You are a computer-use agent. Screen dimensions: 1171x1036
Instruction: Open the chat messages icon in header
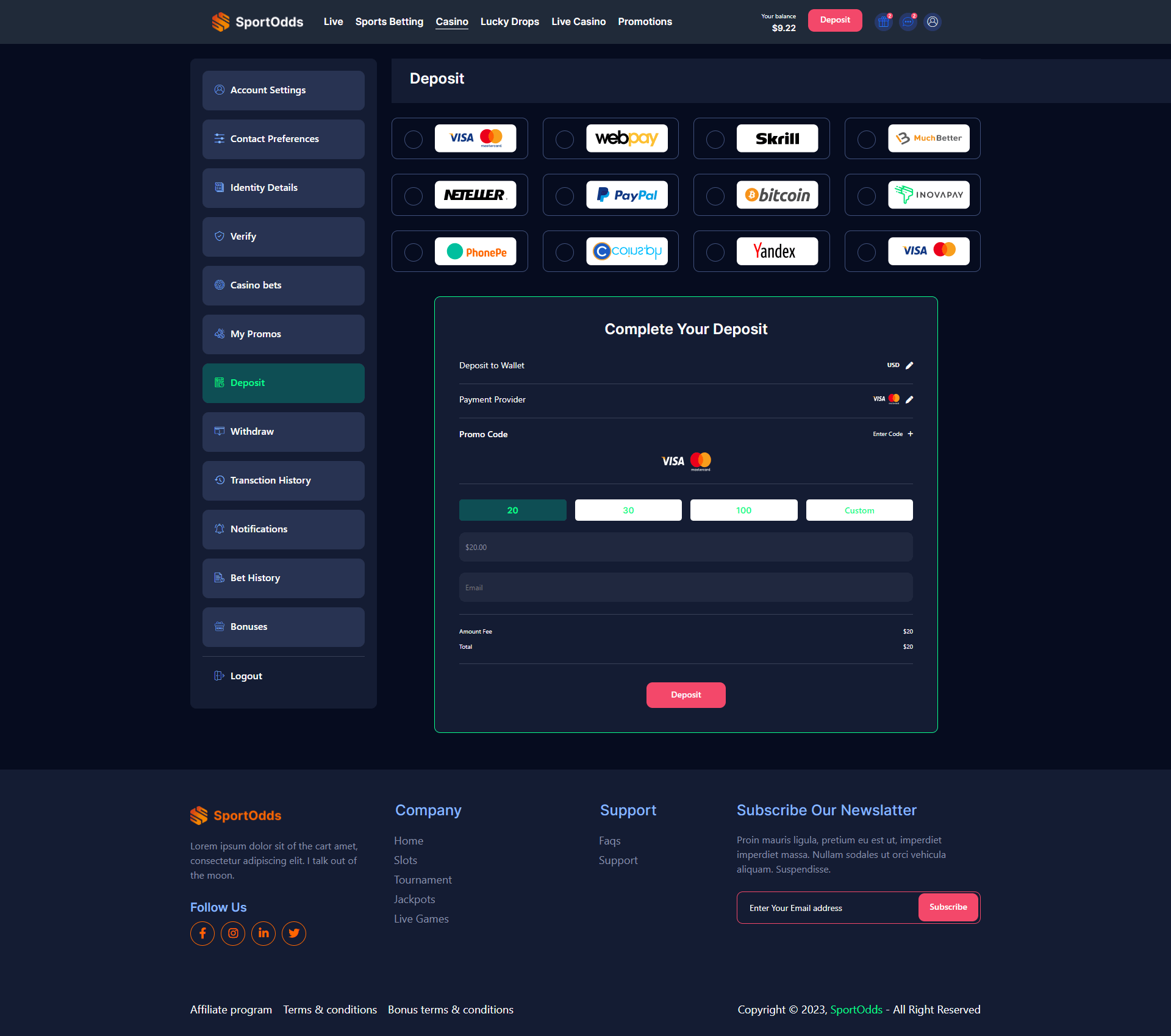coord(908,22)
